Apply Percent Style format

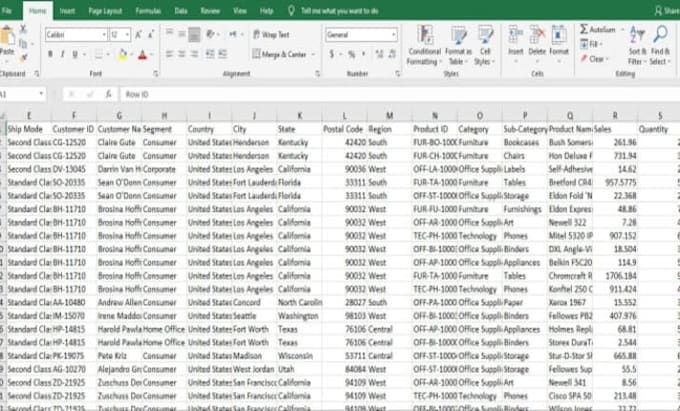(x=352, y=54)
